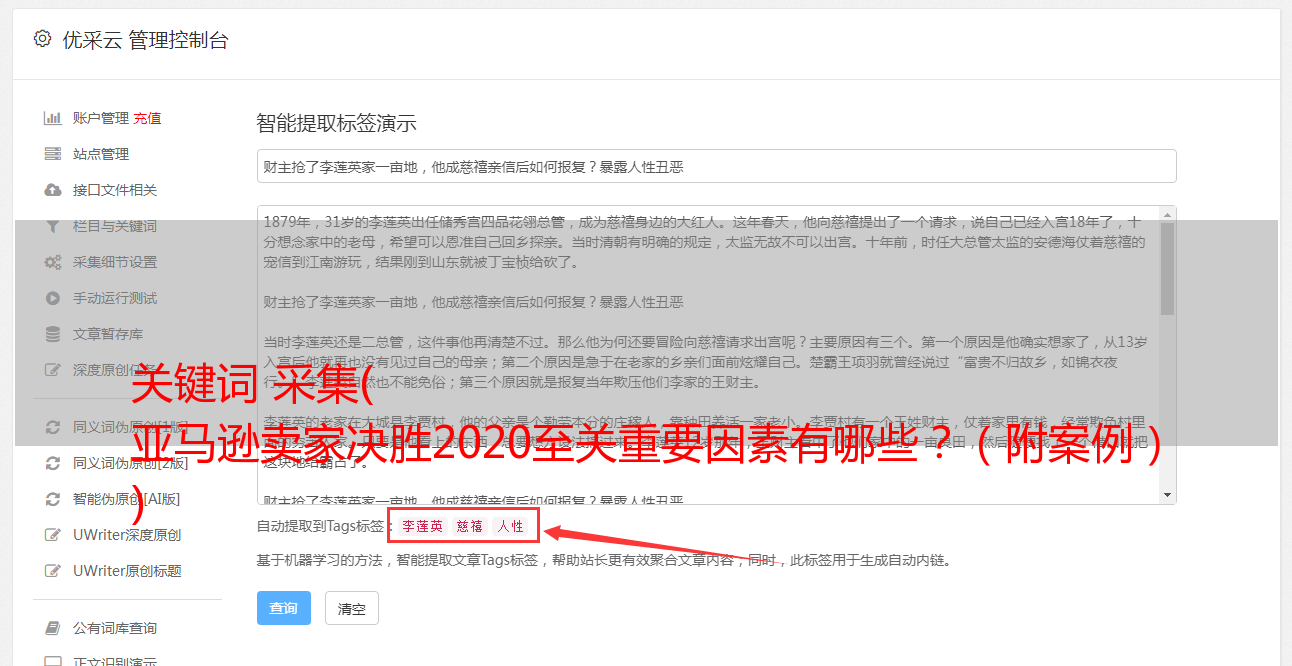1292x666 pixels.
Task: Click the 李莲英 extracted tag
Action: click(x=422, y=526)
